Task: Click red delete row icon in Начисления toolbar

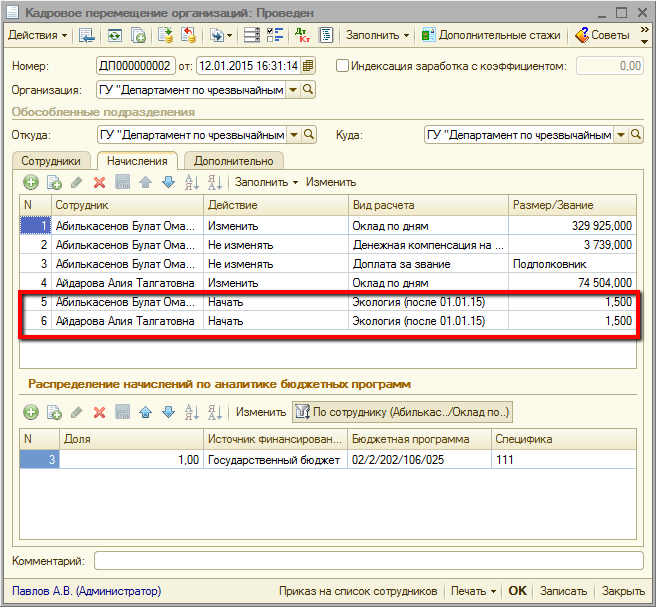Action: (x=99, y=182)
